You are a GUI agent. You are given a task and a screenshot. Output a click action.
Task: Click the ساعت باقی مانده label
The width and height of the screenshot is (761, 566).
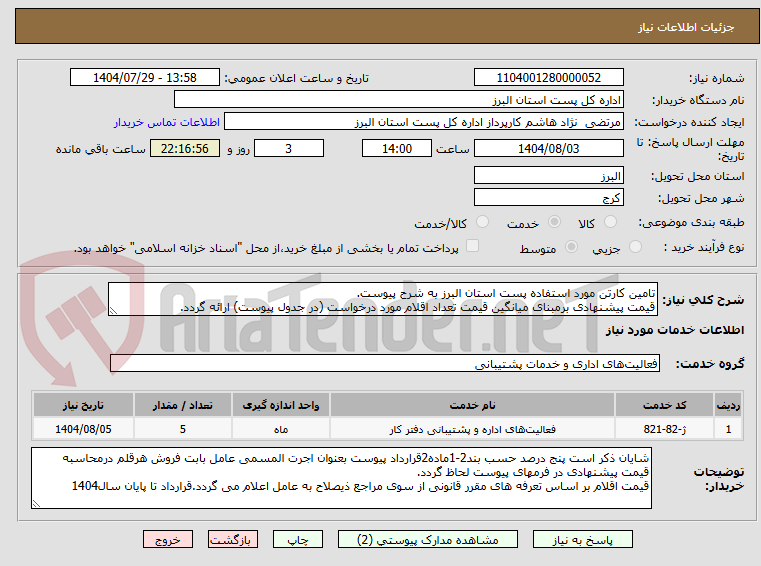100,149
